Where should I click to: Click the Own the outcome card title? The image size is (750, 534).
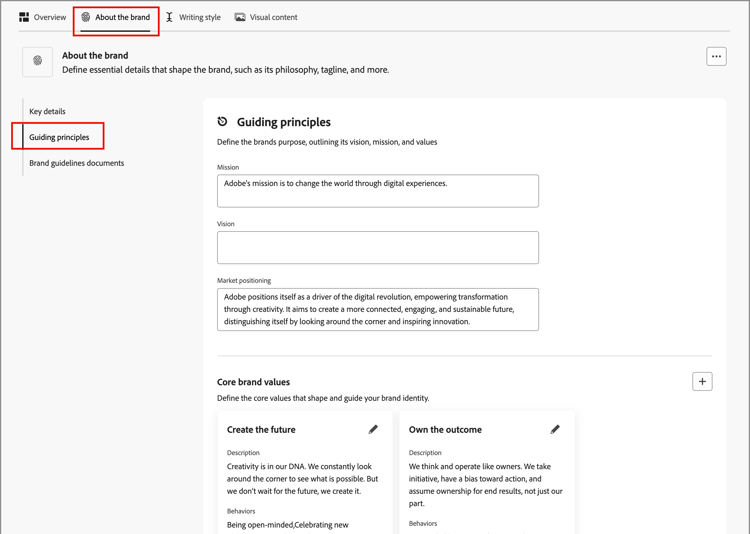point(445,430)
